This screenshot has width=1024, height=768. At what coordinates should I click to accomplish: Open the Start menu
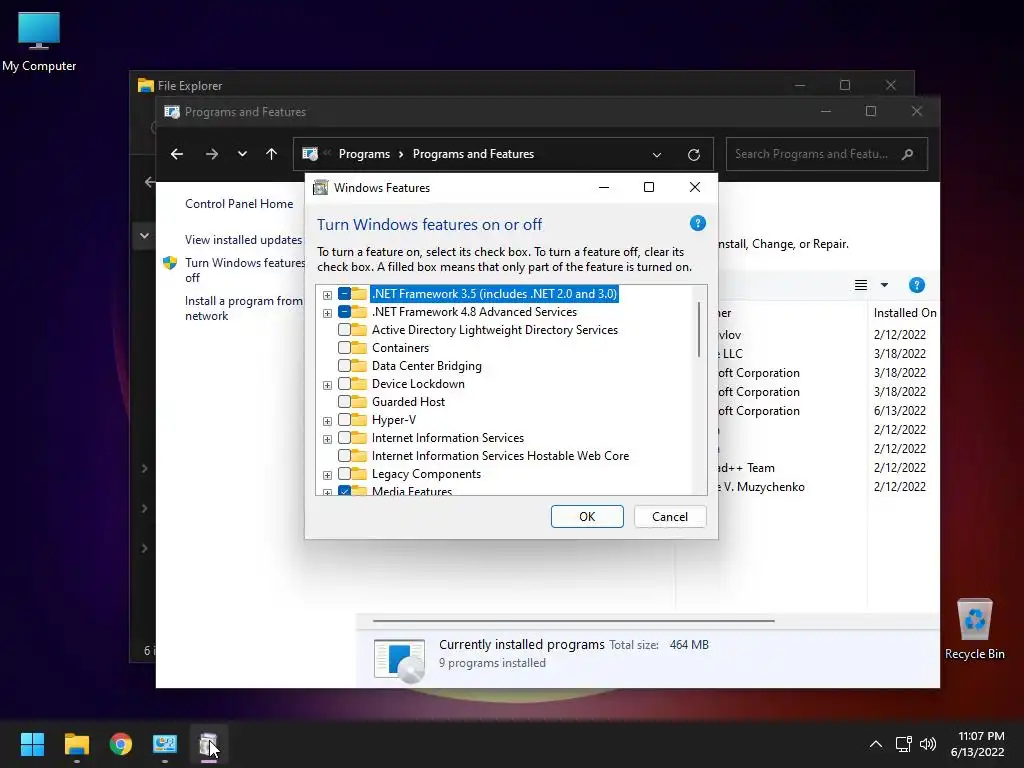tap(32, 744)
